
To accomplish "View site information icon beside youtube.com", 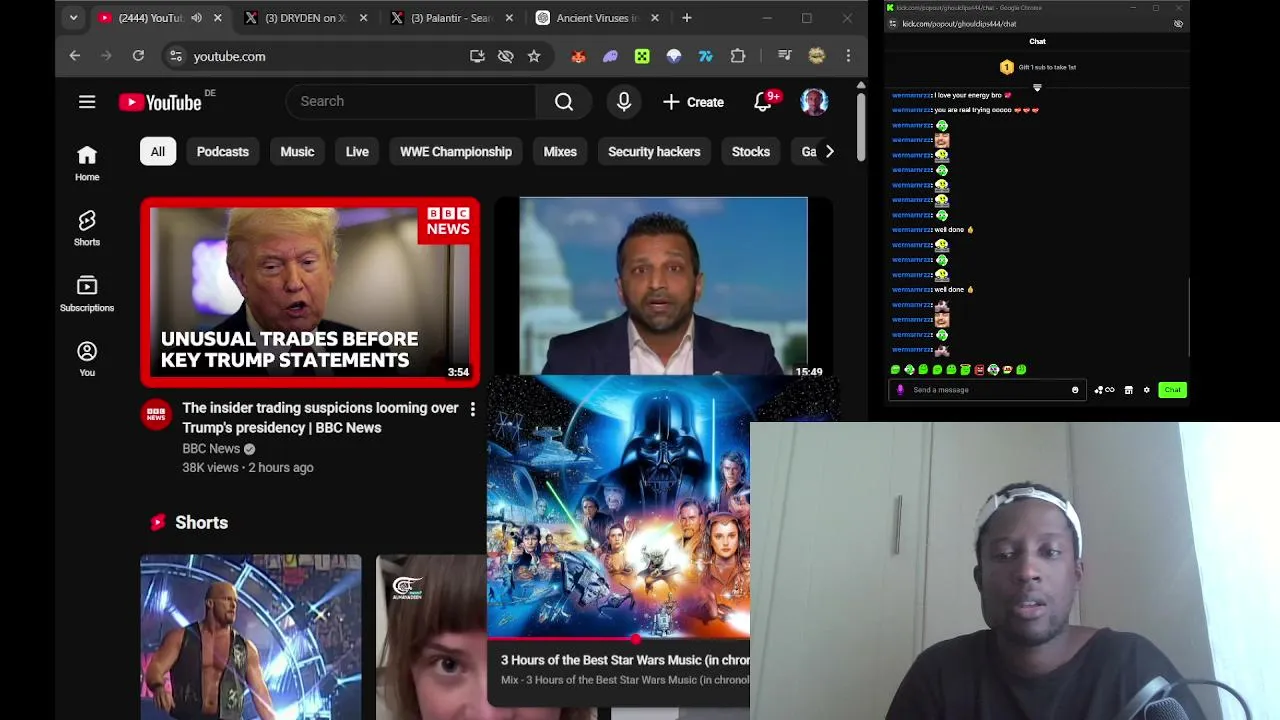I will pyautogui.click(x=175, y=56).
